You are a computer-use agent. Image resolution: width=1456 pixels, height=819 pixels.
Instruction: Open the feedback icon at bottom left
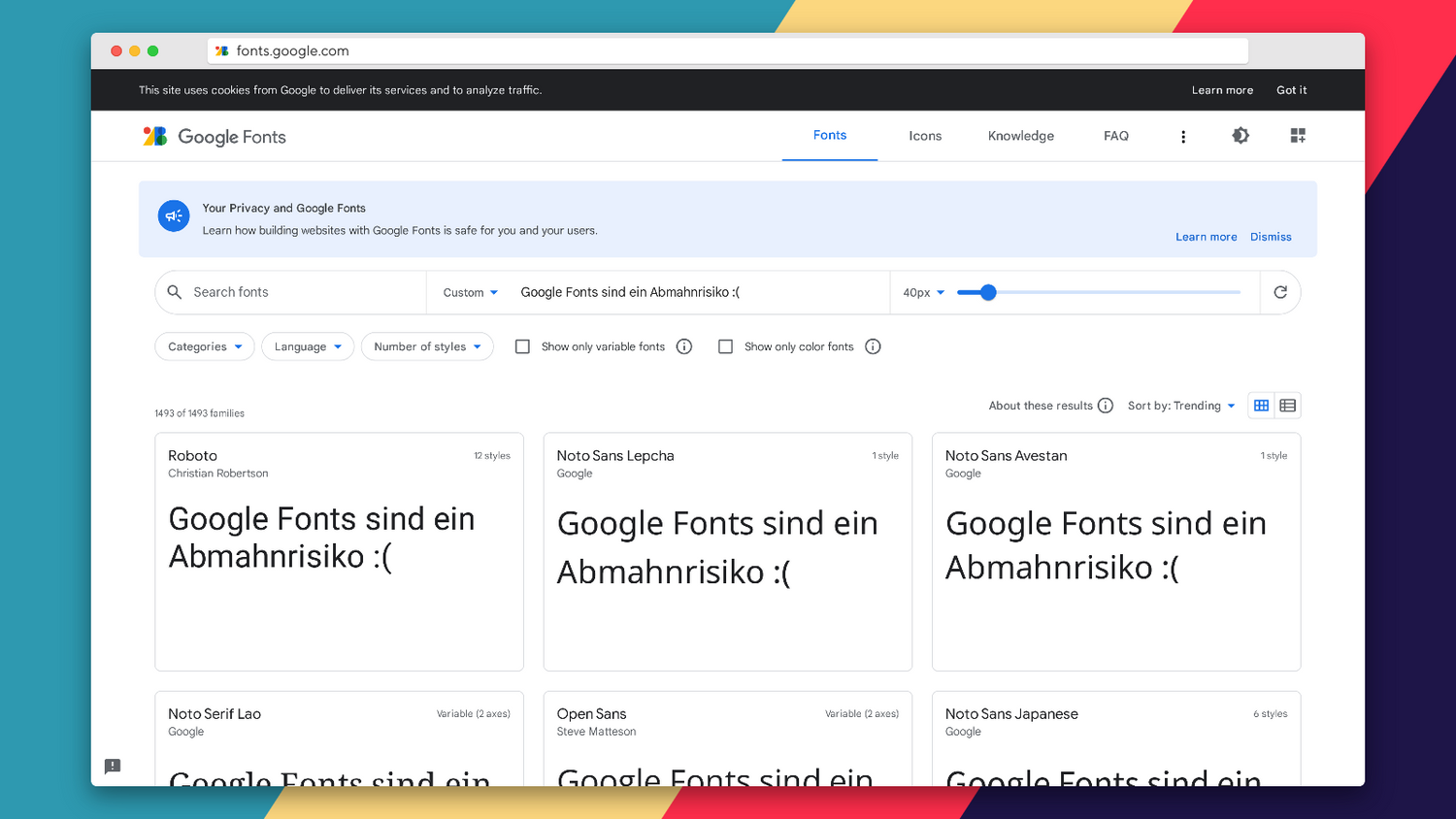[x=112, y=767]
